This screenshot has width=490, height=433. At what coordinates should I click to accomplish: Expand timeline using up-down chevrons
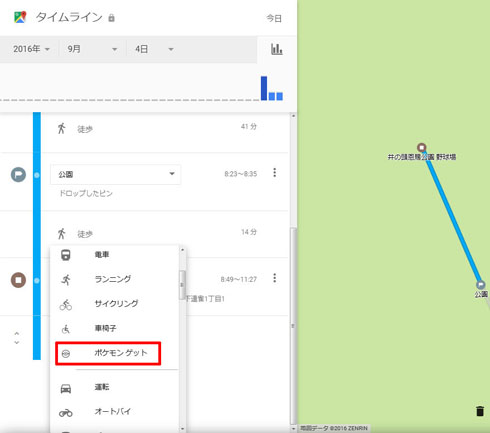[17, 338]
